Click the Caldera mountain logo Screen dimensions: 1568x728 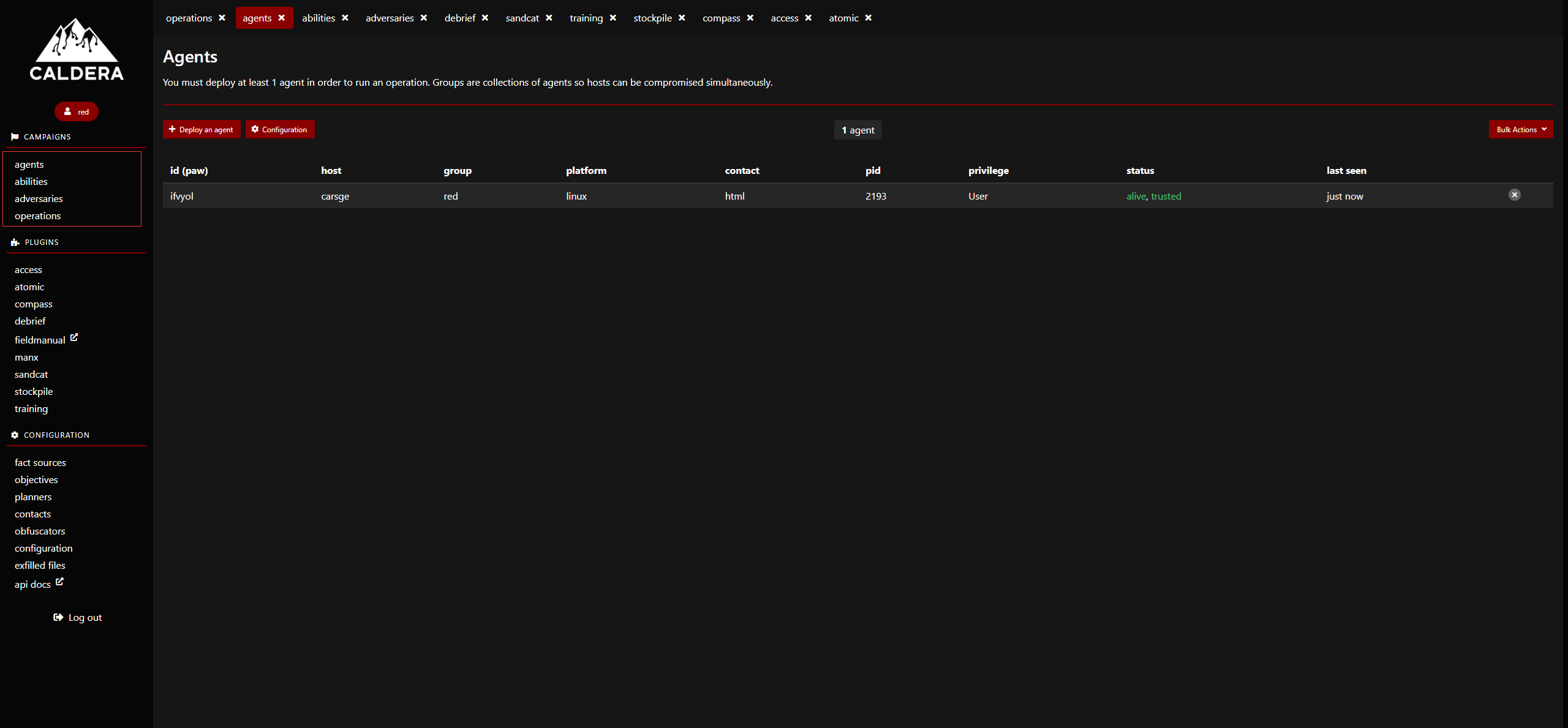[77, 49]
